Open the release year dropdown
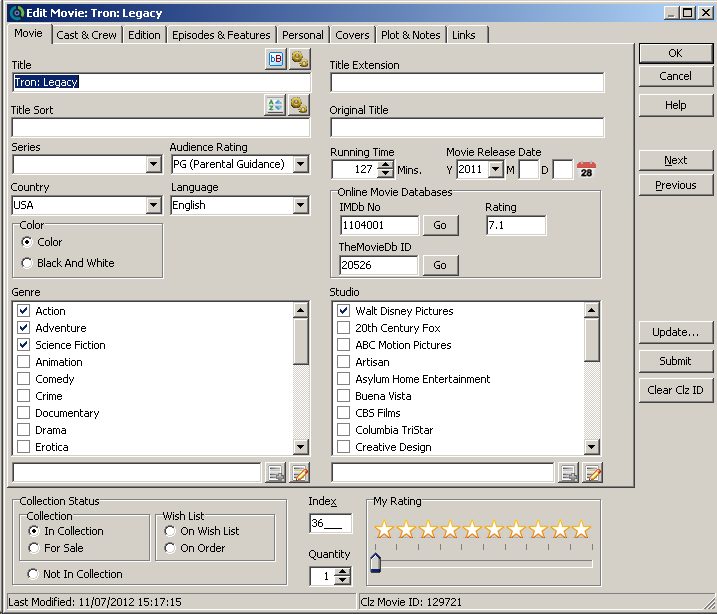This screenshot has width=717, height=614. pos(495,170)
